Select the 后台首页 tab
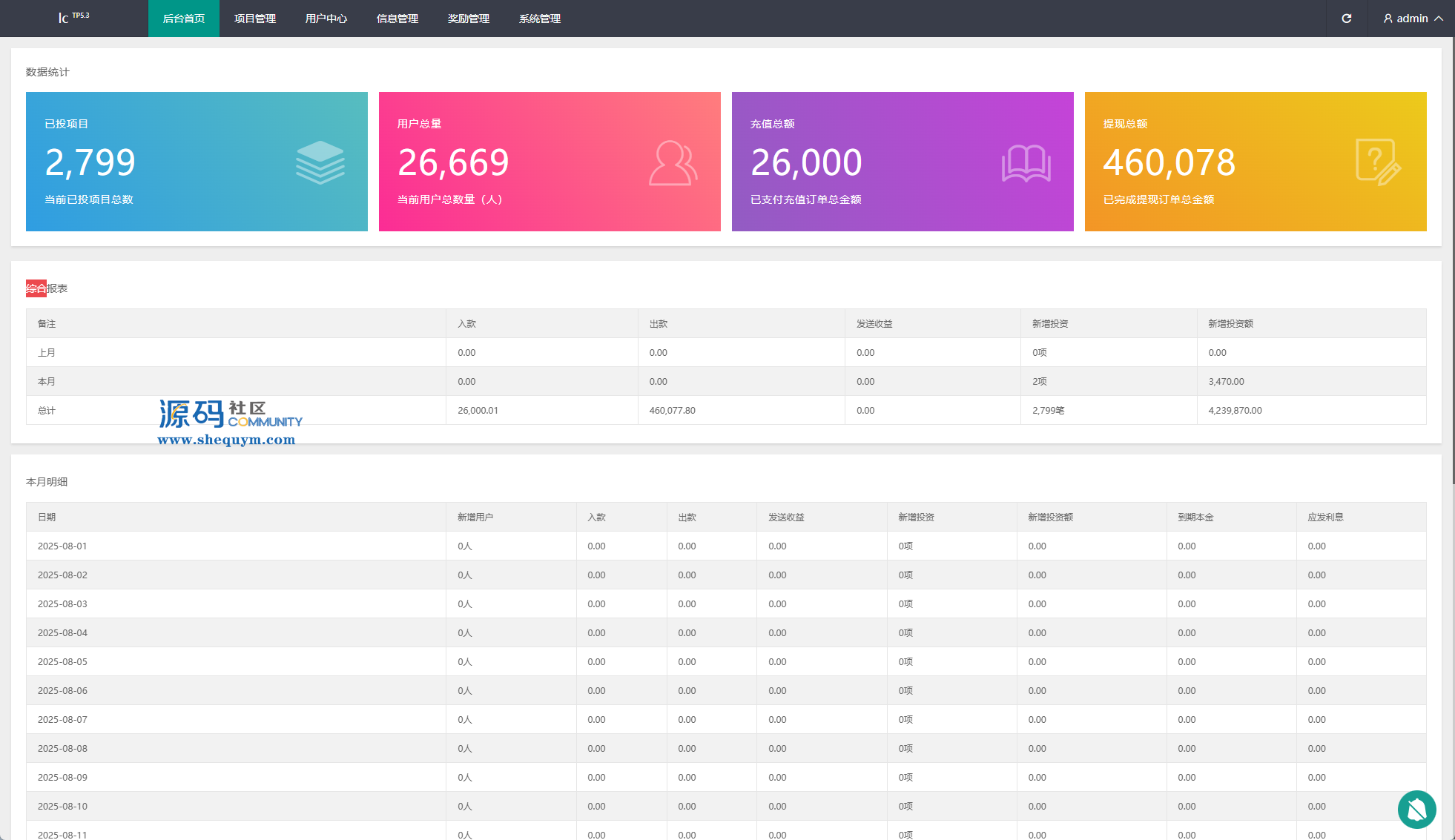This screenshot has width=1455, height=840. 184,19
